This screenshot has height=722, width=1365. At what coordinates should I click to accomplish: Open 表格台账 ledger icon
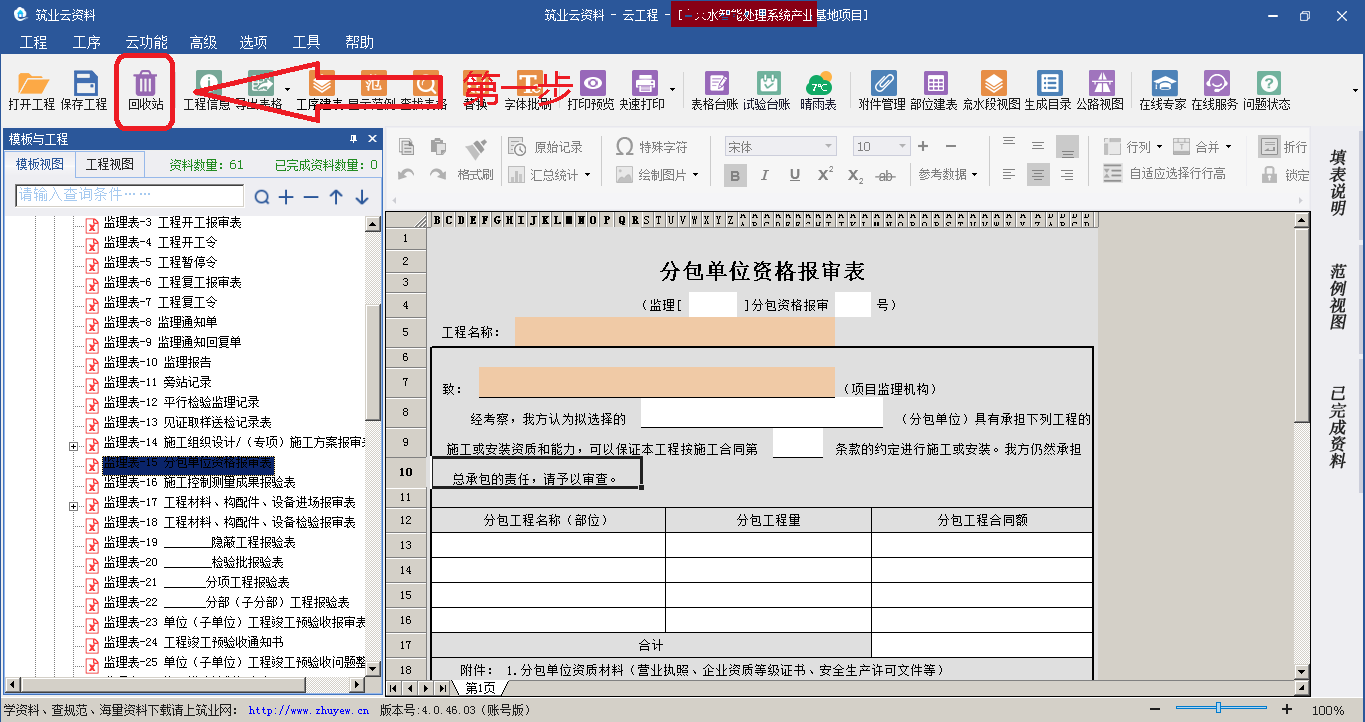(715, 90)
